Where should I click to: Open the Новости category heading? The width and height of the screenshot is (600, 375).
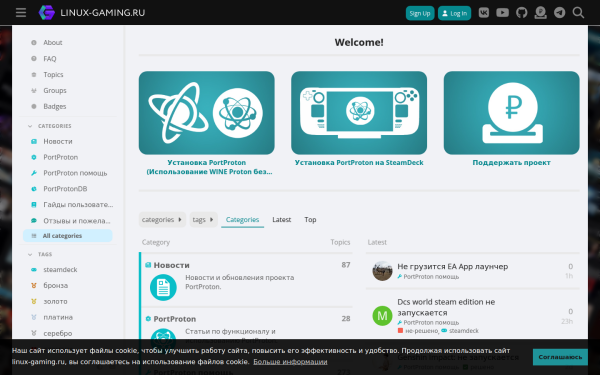(171, 265)
